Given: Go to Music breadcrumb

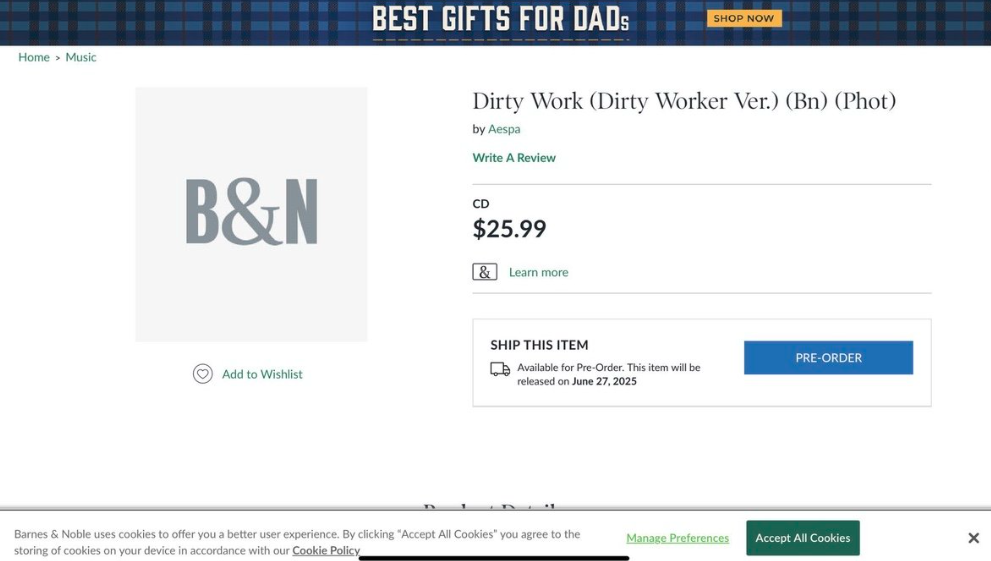Looking at the screenshot, I should pos(81,57).
